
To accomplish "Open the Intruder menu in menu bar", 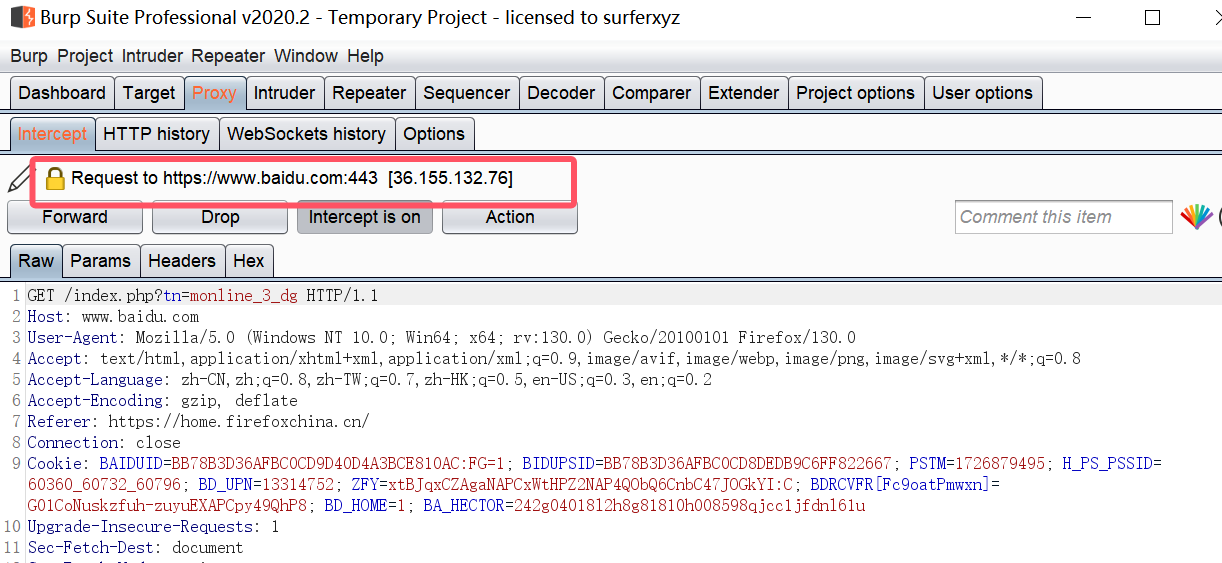I will coord(152,56).
